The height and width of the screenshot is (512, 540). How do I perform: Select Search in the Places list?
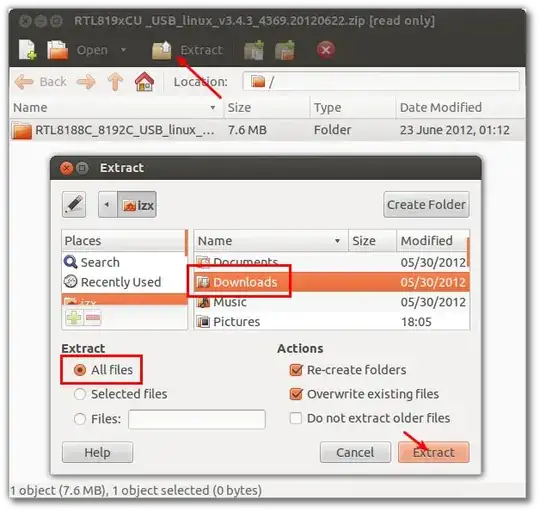tap(124, 262)
